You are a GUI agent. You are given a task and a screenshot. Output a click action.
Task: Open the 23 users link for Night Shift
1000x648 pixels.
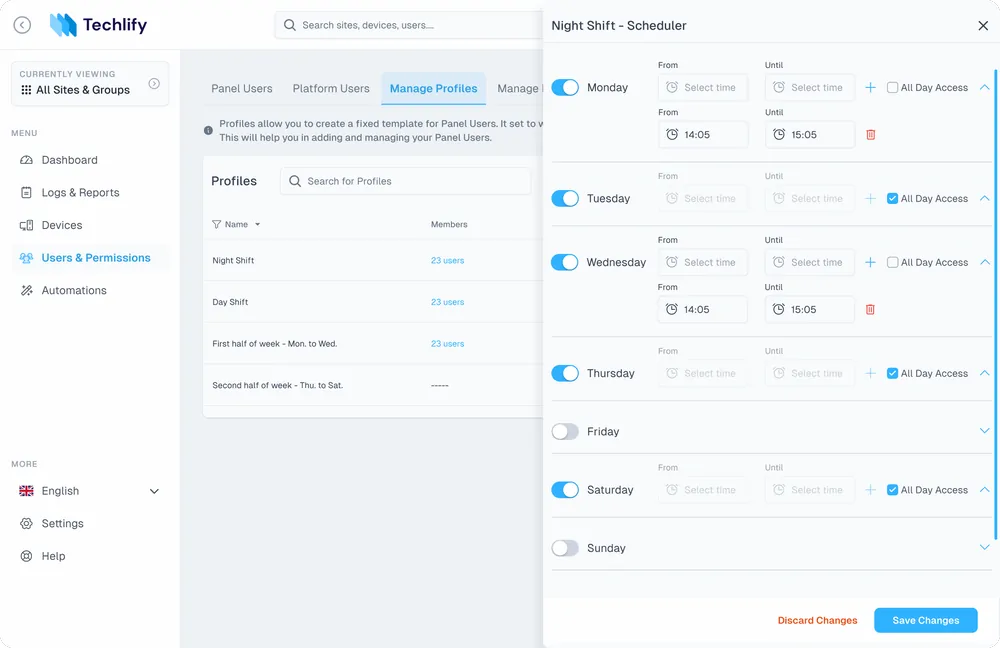tap(447, 260)
